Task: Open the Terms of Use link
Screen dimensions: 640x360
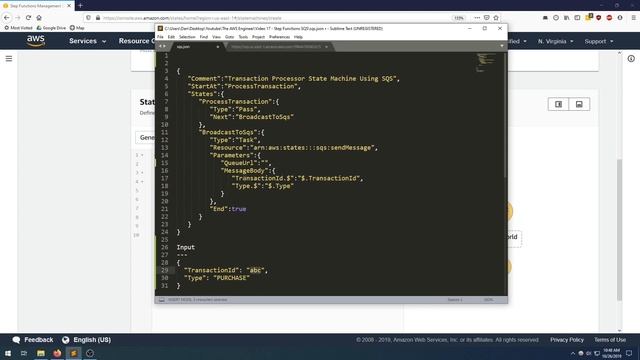Action: 610,340
